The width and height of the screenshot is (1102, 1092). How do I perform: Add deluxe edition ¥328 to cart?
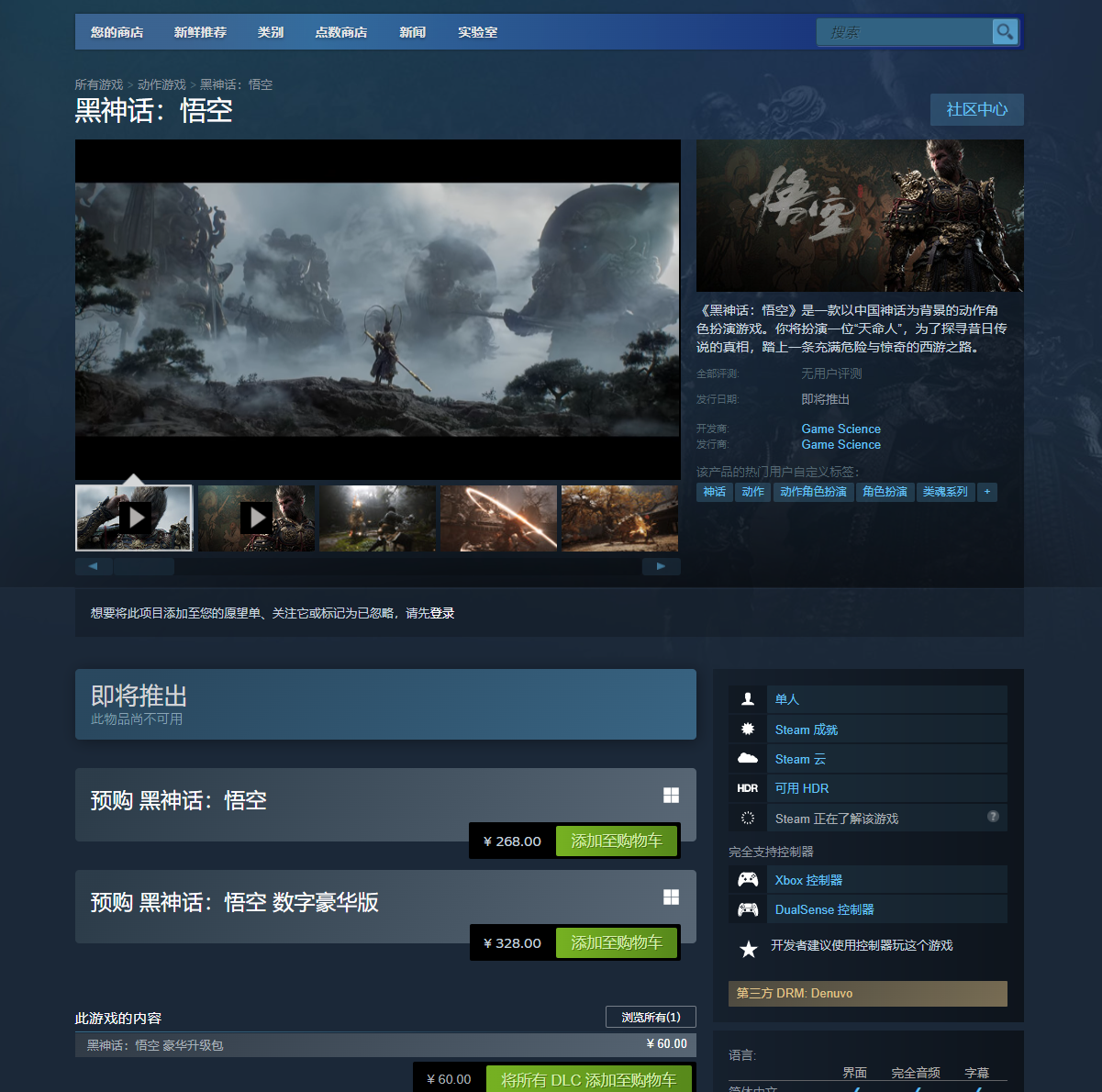(617, 942)
